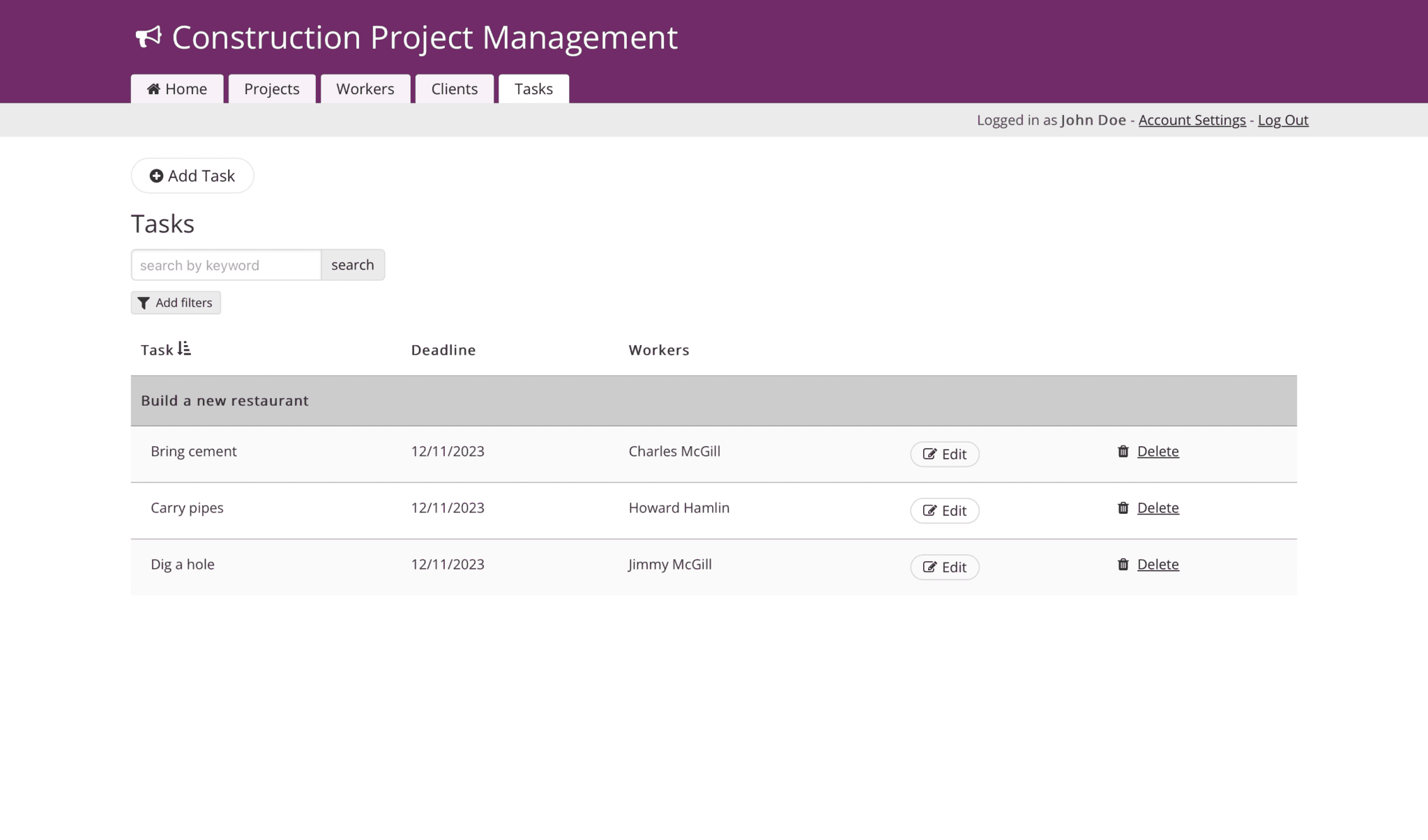The image size is (1428, 840).
Task: Click the plus icon on Add Task
Action: (x=156, y=176)
